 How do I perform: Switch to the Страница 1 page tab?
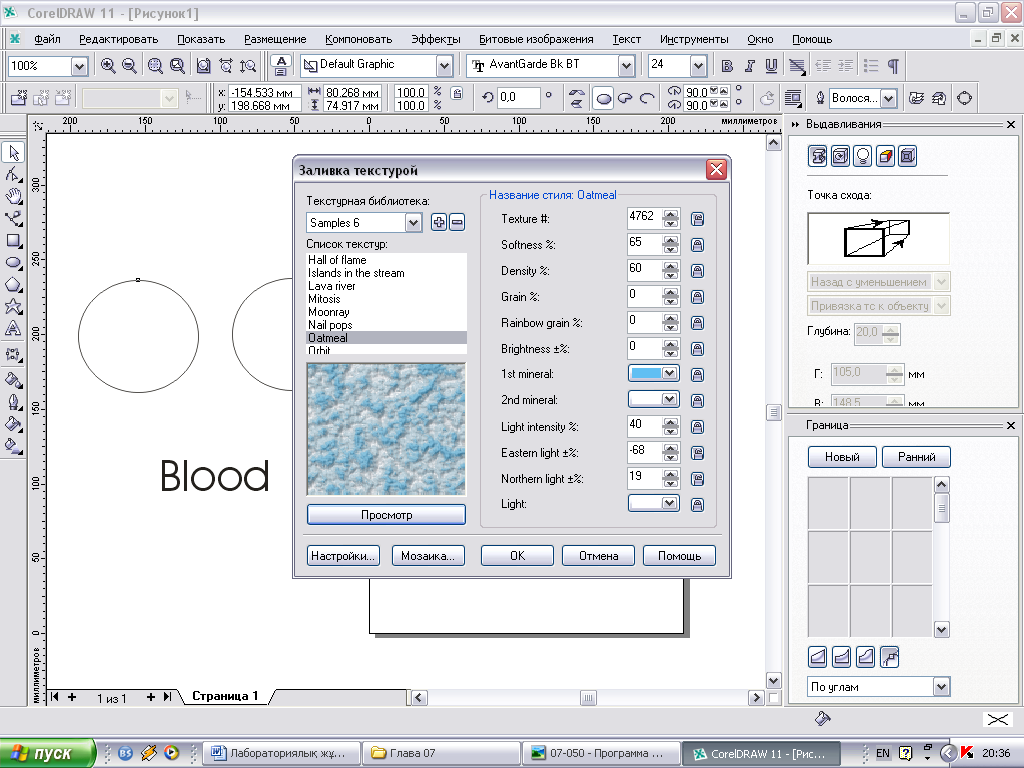click(x=225, y=696)
